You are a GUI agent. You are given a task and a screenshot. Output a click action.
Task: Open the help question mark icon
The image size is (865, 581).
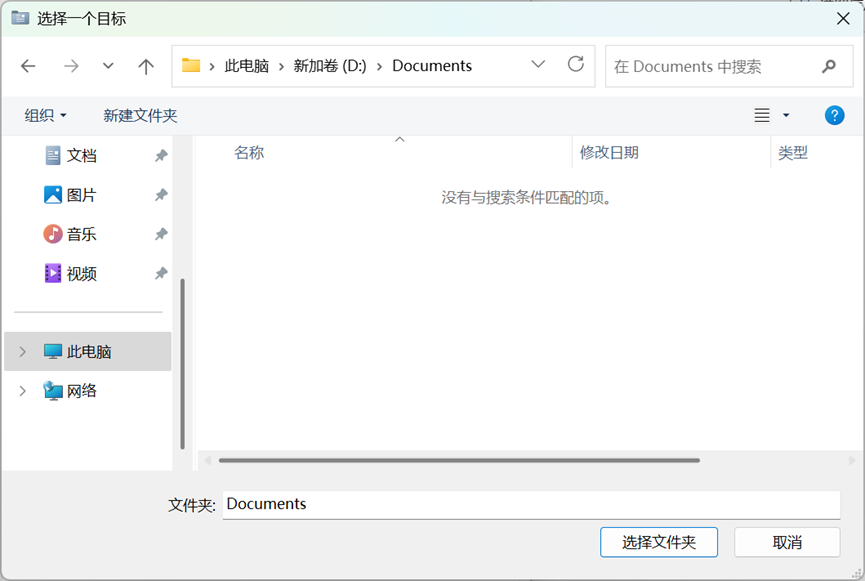click(834, 115)
